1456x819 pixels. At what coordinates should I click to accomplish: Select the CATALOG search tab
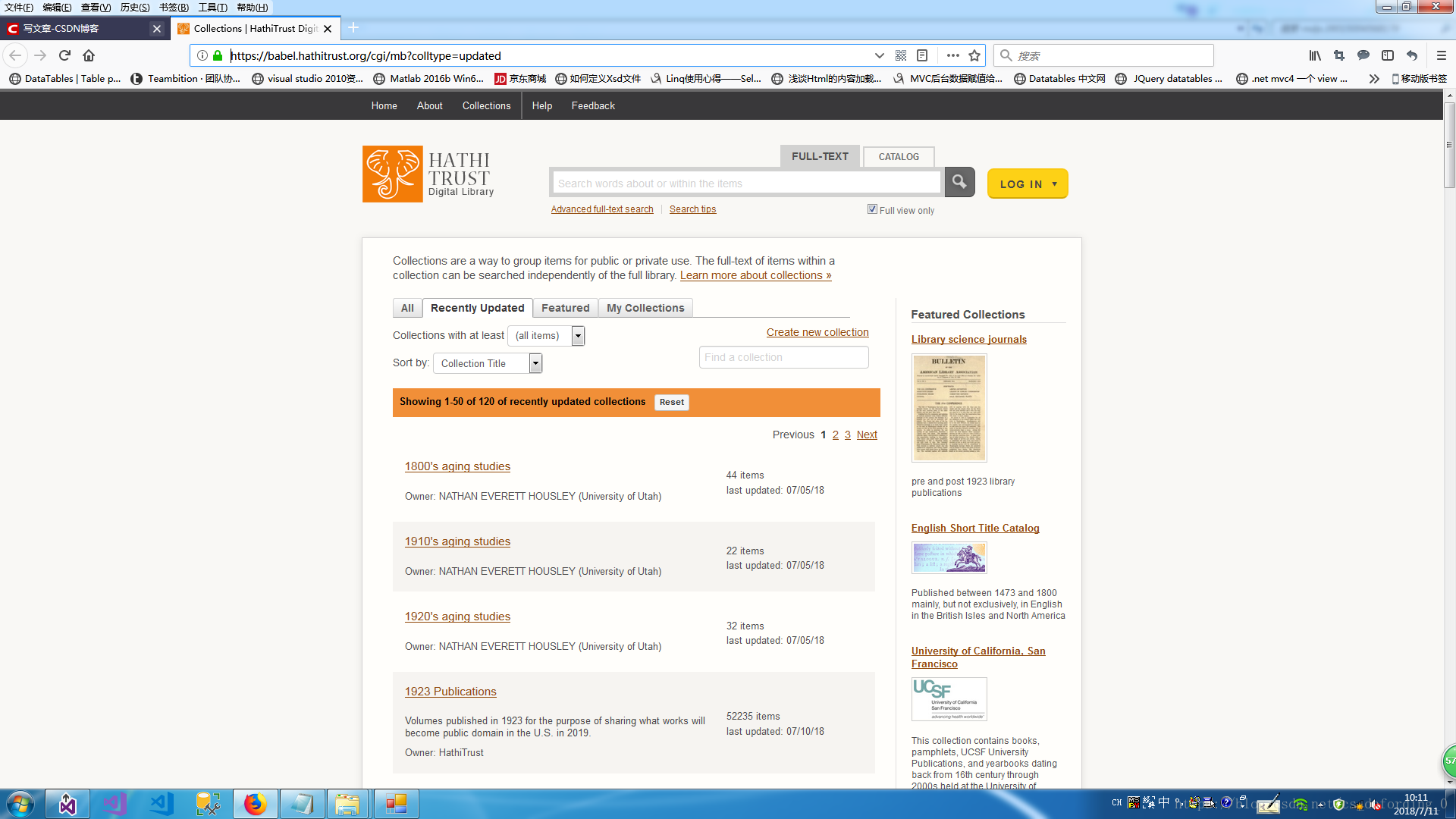pyautogui.click(x=899, y=157)
